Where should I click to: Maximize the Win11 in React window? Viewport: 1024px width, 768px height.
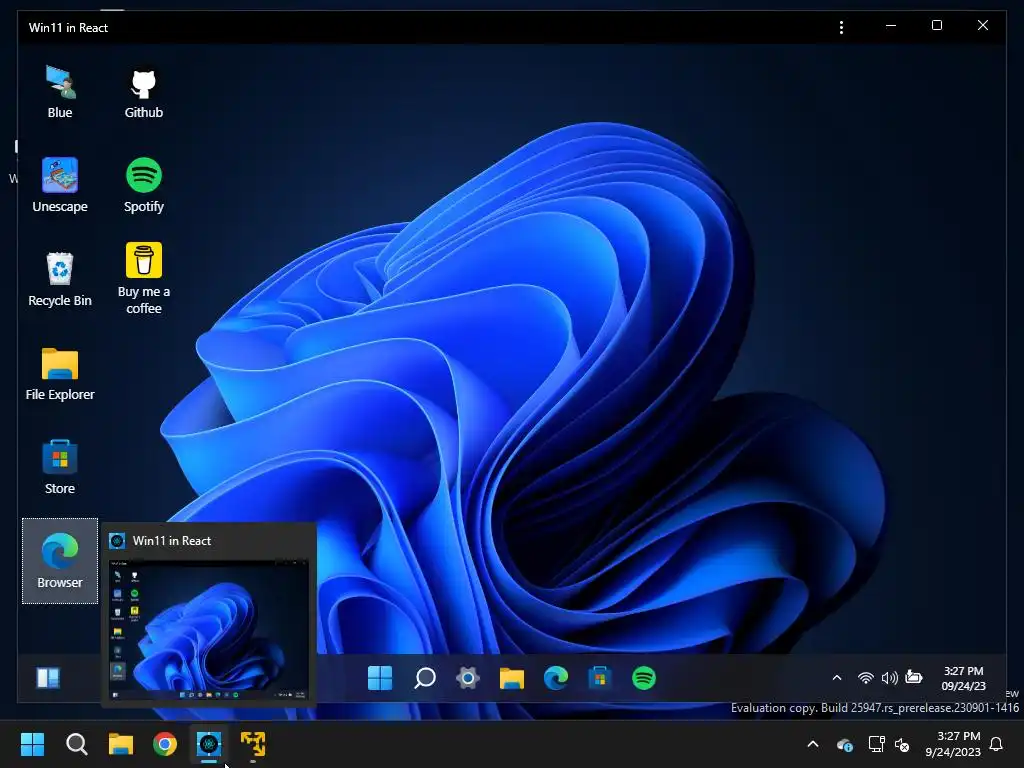[936, 25]
